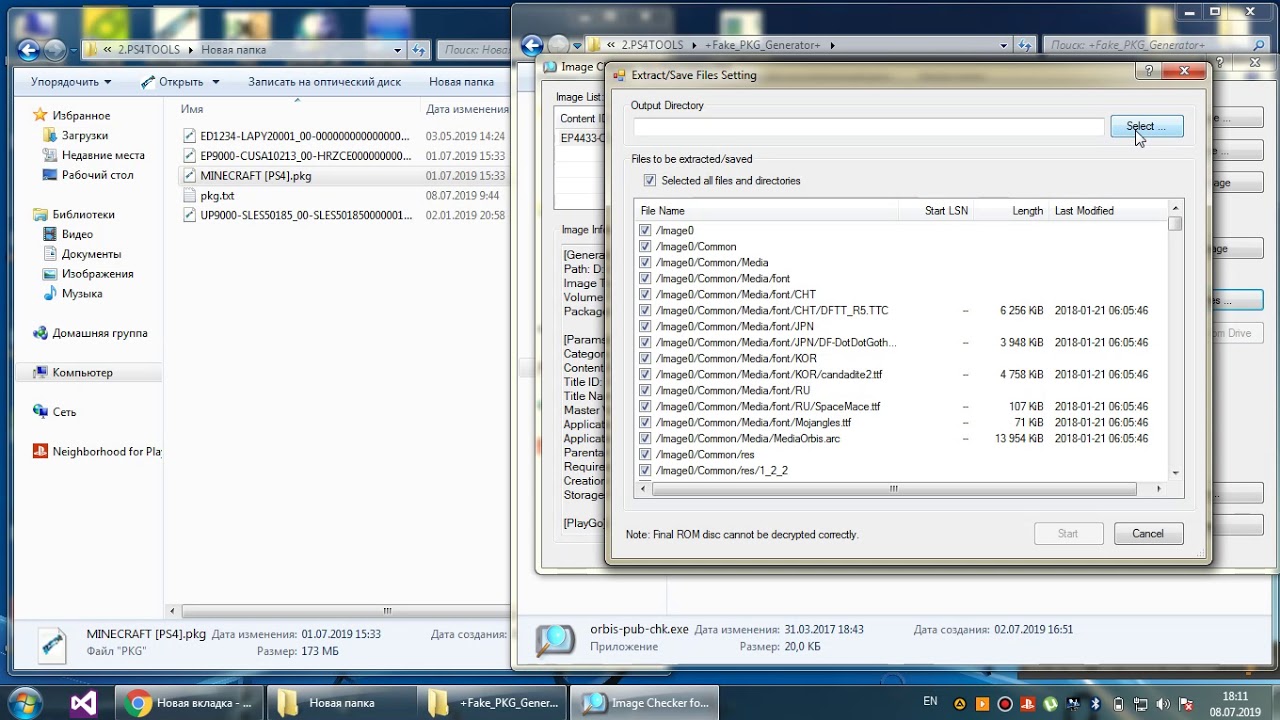Viewport: 1280px width, 720px height.
Task: Sort by the Last Modified column header
Action: 1108,211
